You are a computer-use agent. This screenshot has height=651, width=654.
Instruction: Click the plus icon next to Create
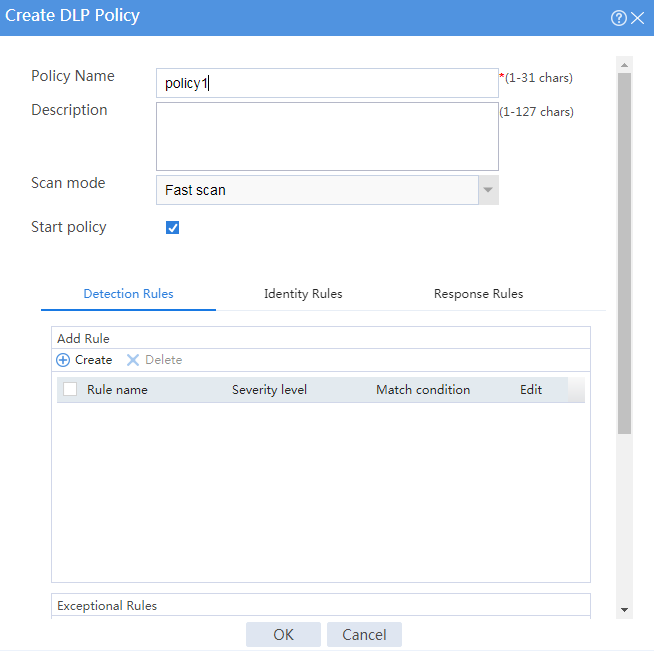pos(63,360)
